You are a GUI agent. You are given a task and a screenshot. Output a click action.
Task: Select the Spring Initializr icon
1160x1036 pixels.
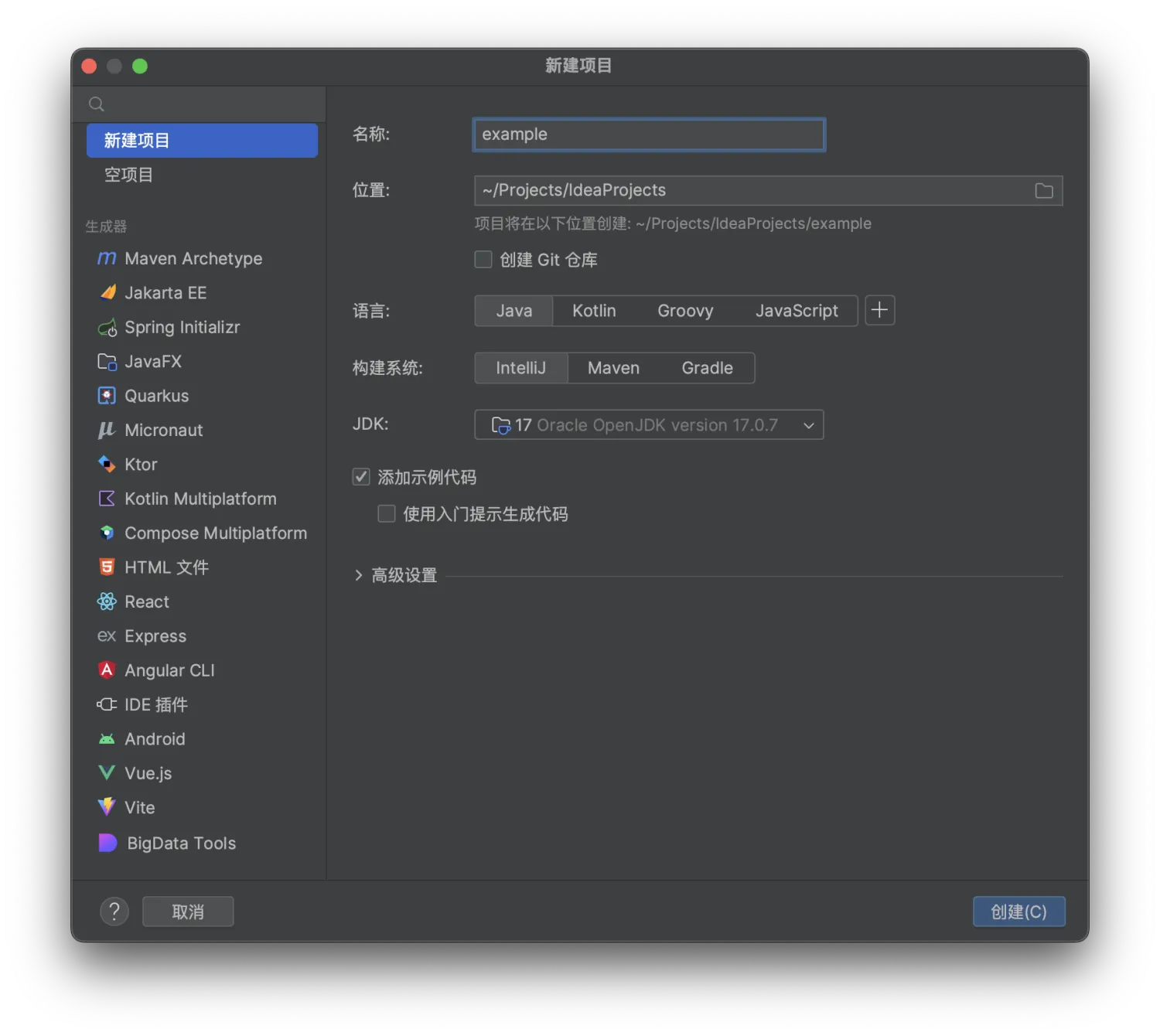107,328
